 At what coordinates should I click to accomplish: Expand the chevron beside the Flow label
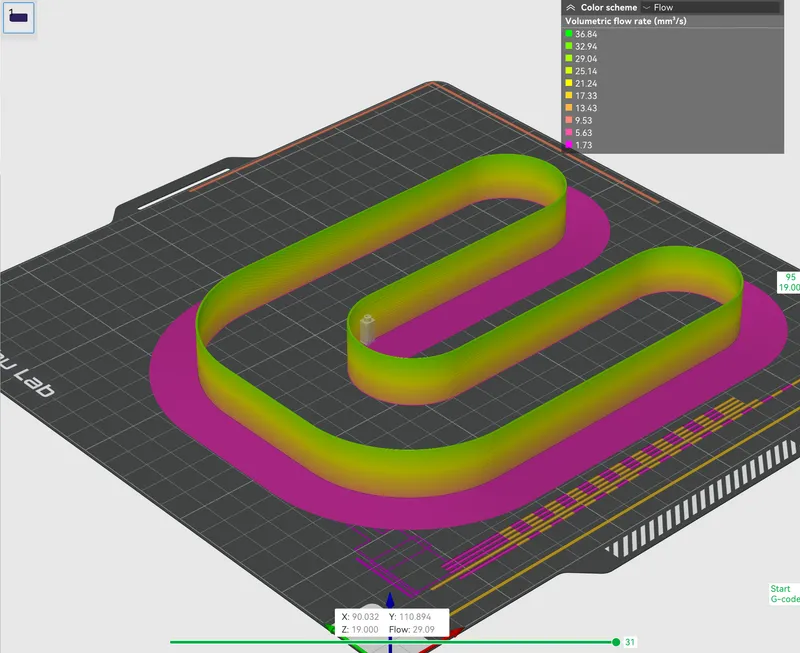coord(646,8)
